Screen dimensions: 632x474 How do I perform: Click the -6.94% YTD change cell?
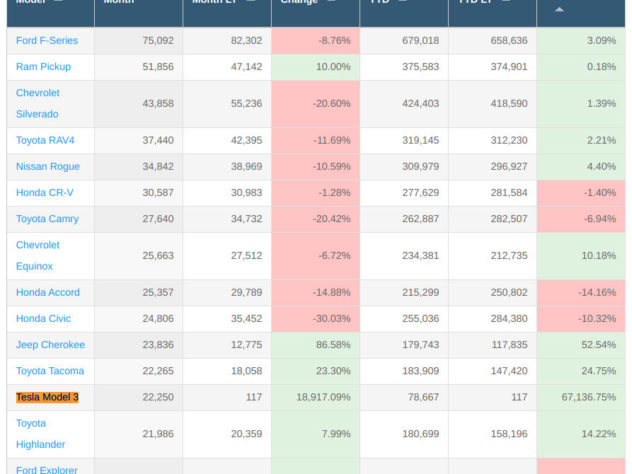(x=581, y=219)
